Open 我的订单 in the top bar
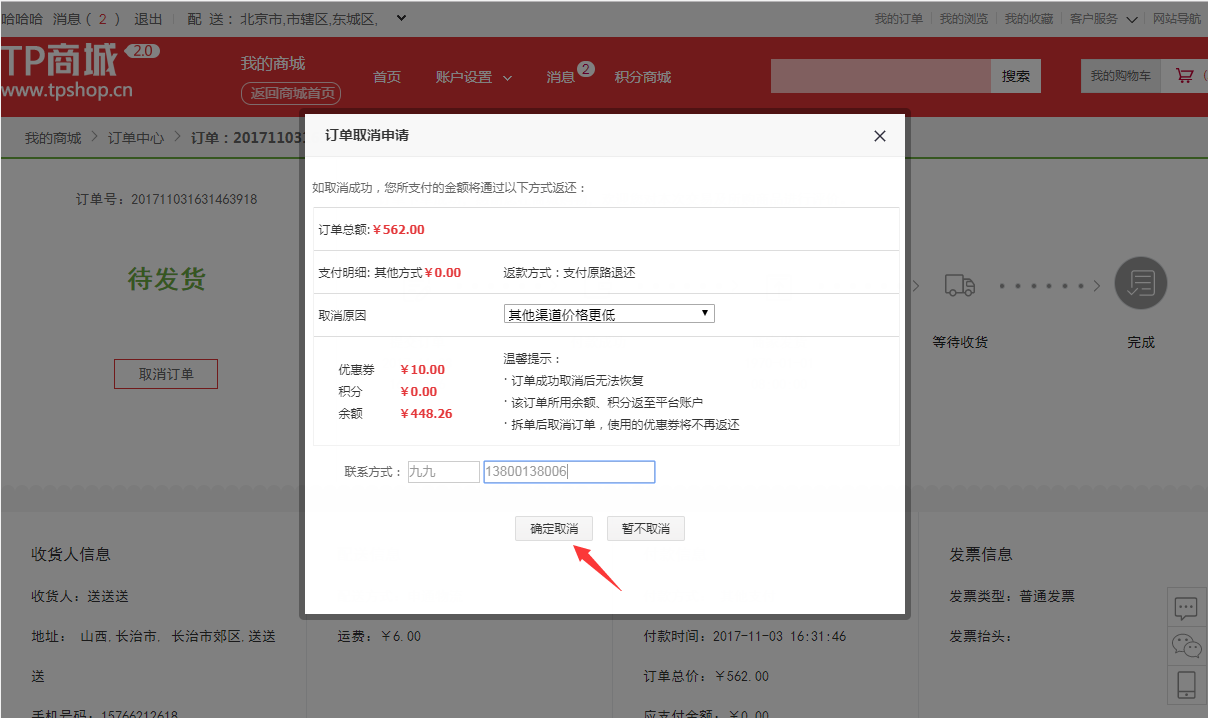The height and width of the screenshot is (718, 1208). (x=898, y=17)
